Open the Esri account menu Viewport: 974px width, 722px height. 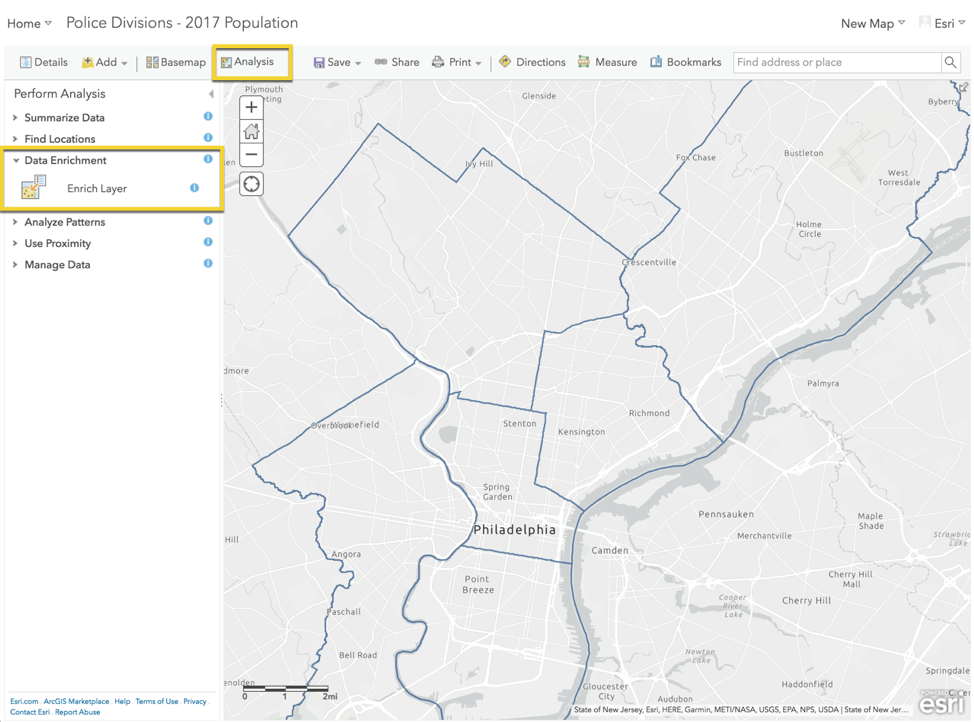(942, 24)
